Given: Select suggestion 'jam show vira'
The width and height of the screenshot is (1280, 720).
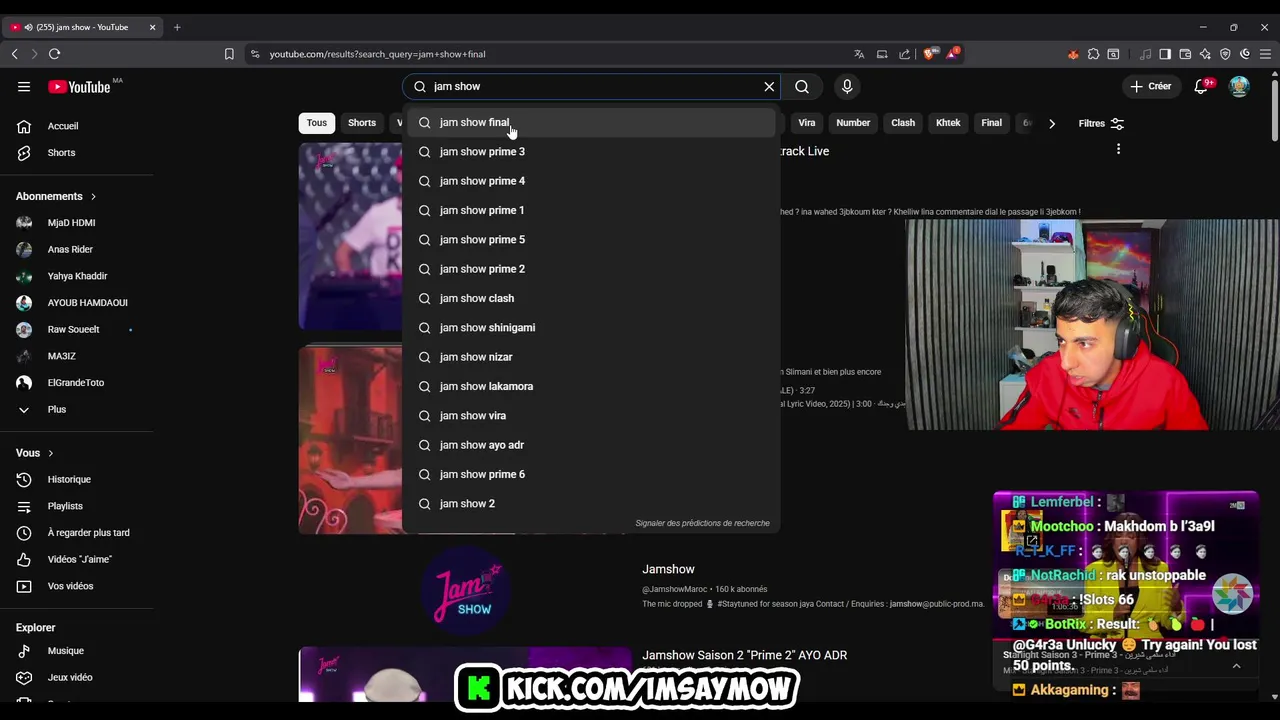Looking at the screenshot, I should 591,416.
